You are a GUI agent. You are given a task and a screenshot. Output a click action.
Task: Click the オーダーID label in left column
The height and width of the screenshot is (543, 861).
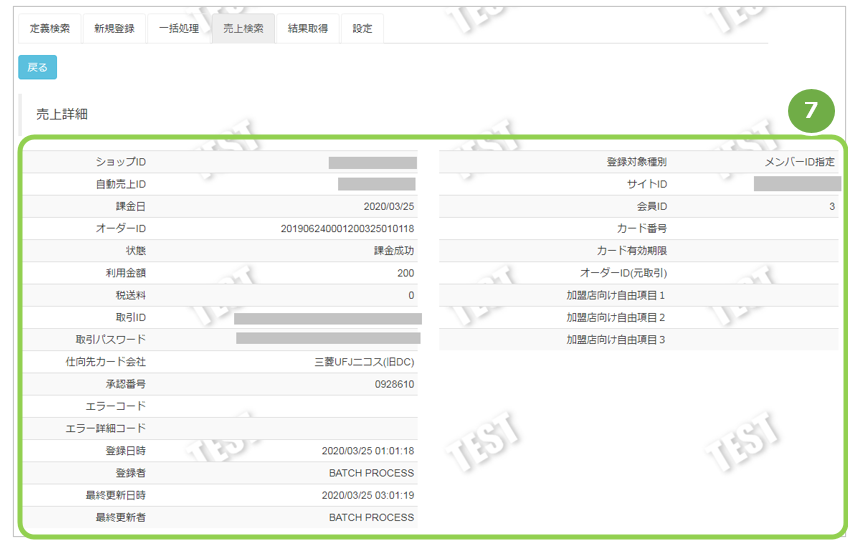pyautogui.click(x=121, y=228)
